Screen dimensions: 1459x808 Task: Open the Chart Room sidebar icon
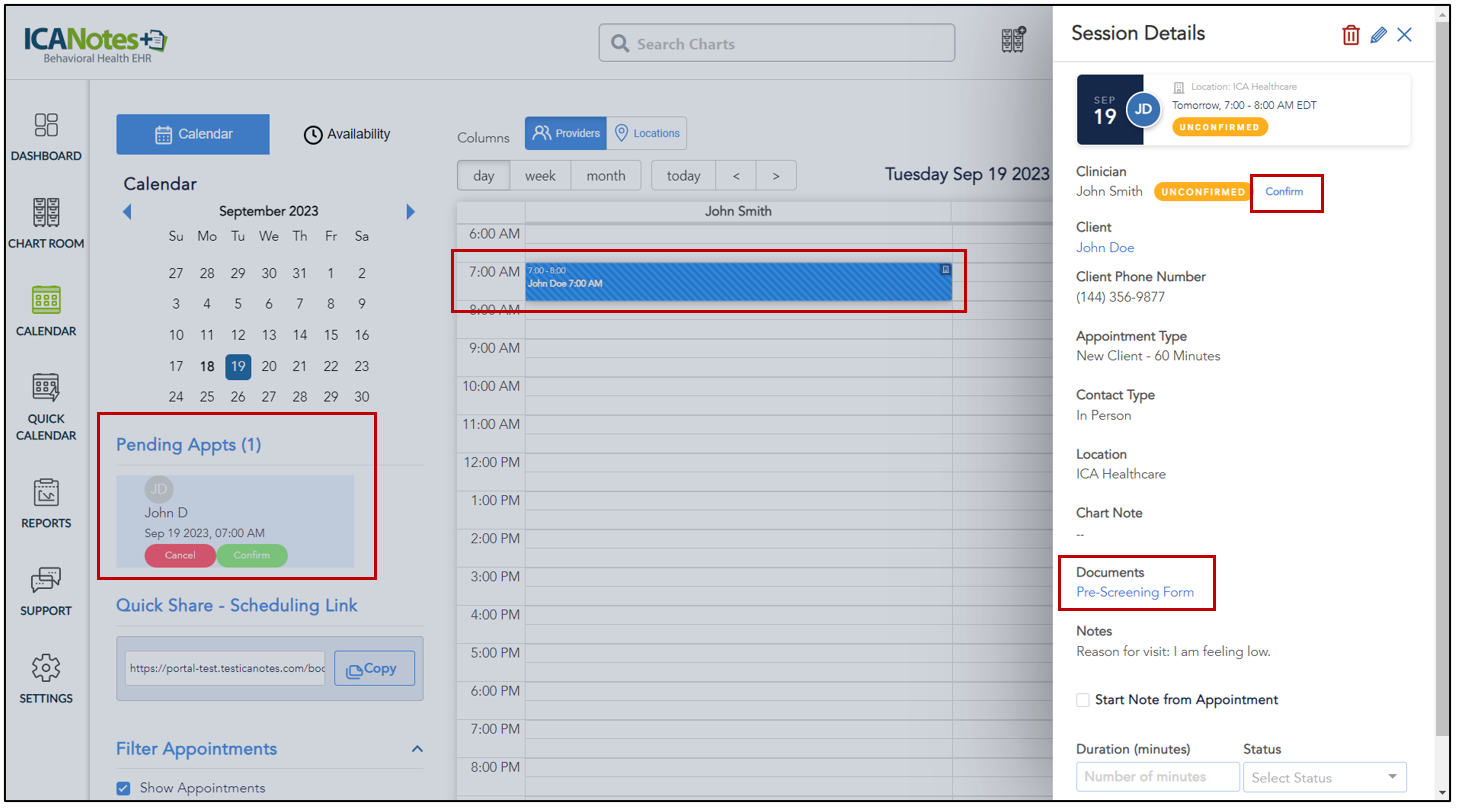click(46, 213)
